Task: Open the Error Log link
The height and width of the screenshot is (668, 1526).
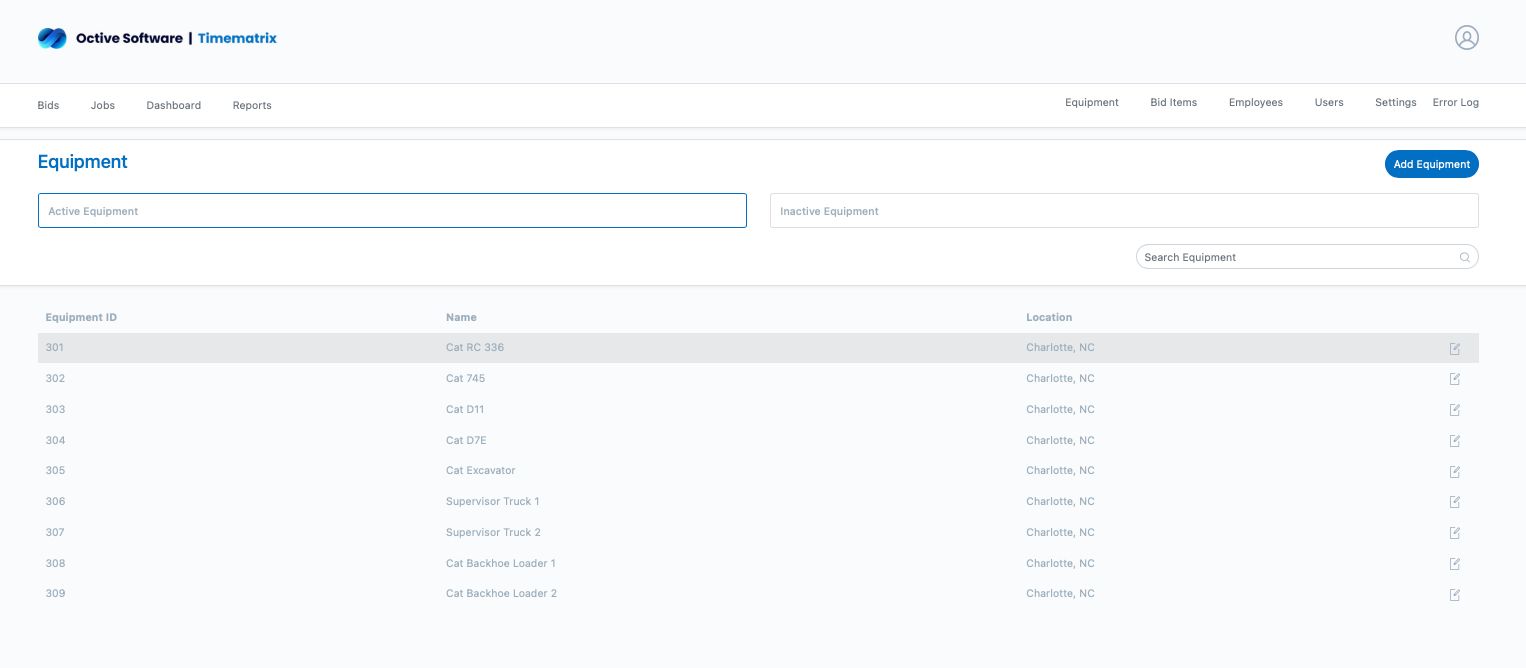Action: click(1455, 102)
